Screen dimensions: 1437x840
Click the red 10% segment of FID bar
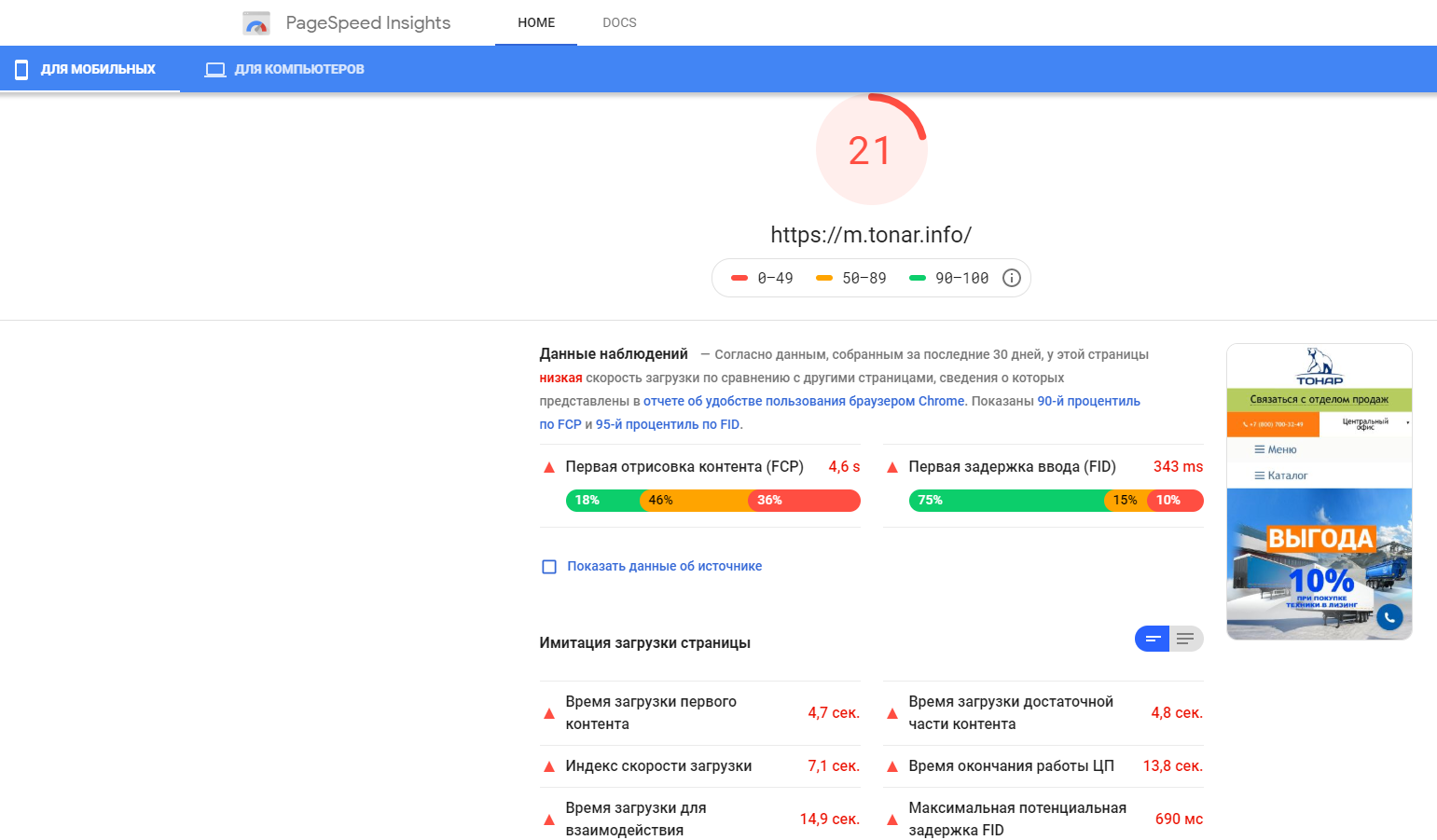point(1176,501)
